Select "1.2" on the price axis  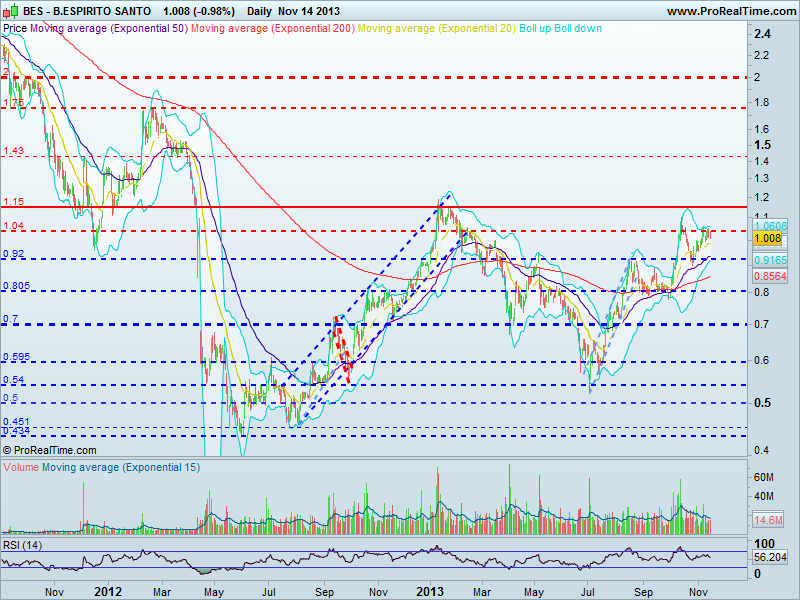point(761,197)
